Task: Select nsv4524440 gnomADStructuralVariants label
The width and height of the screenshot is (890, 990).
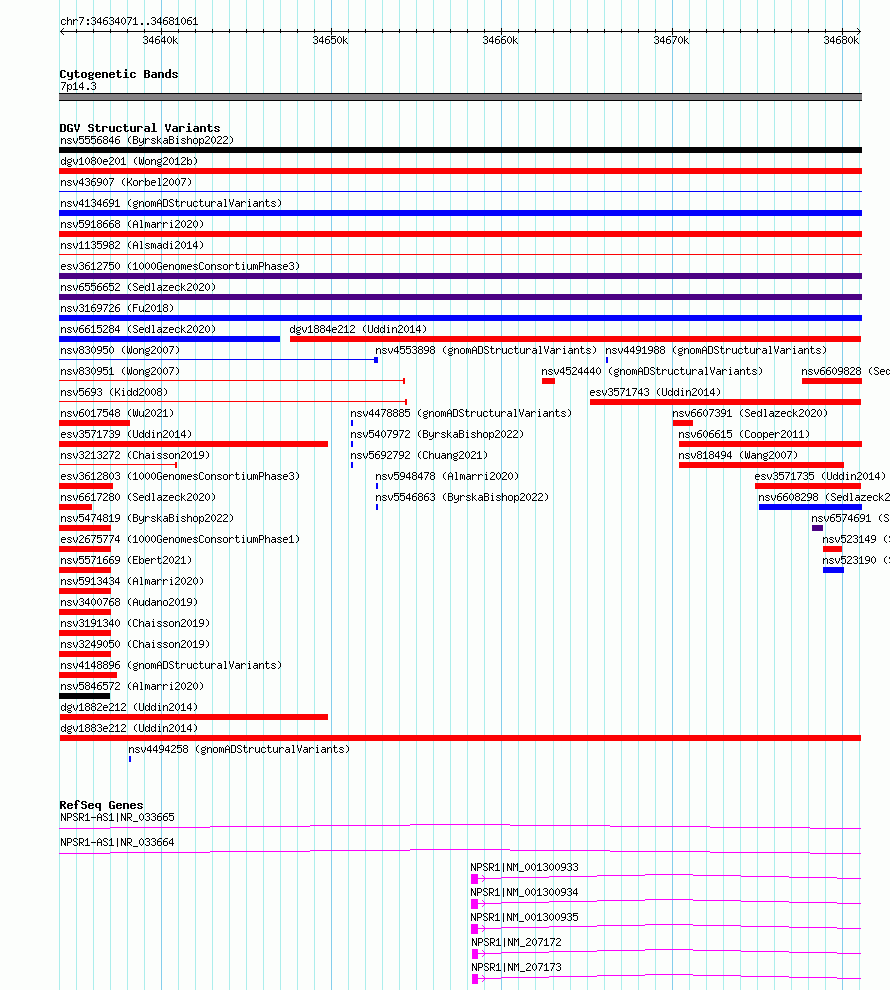Action: (651, 371)
